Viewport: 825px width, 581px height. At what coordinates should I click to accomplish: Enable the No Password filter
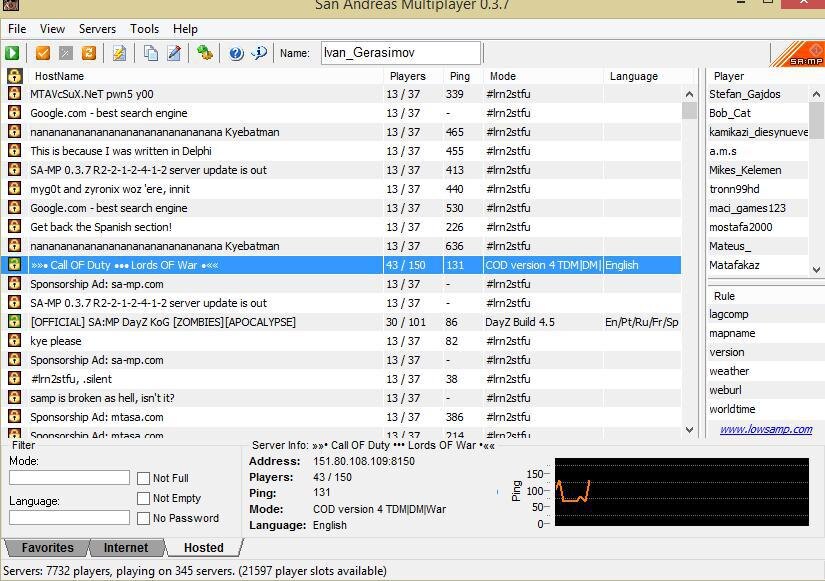click(x=143, y=518)
